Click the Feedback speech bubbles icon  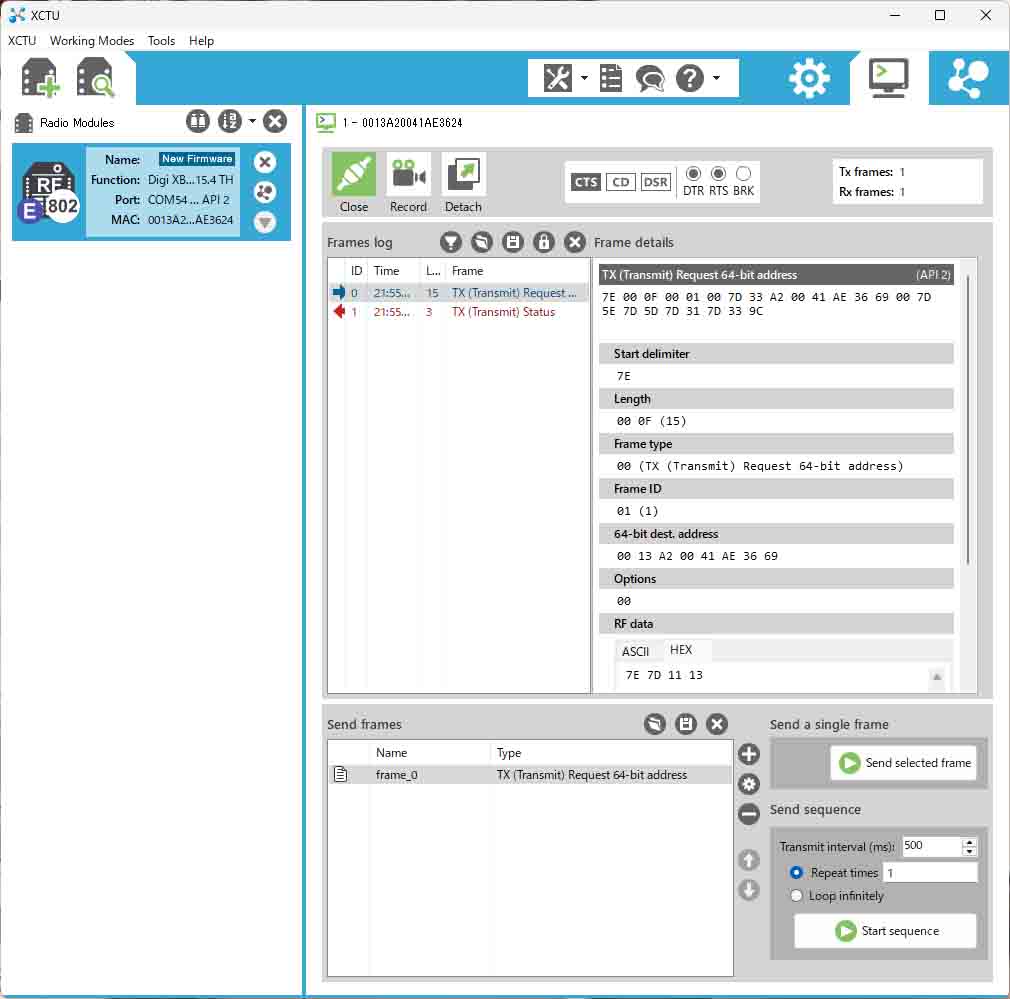[649, 79]
